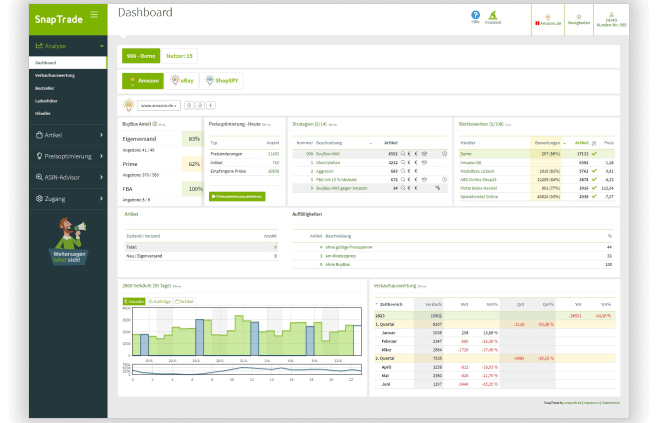Viewport: 658px width, 423px height.
Task: Click the first euro icon in BuyBox-MAX row
Action: 409,154
